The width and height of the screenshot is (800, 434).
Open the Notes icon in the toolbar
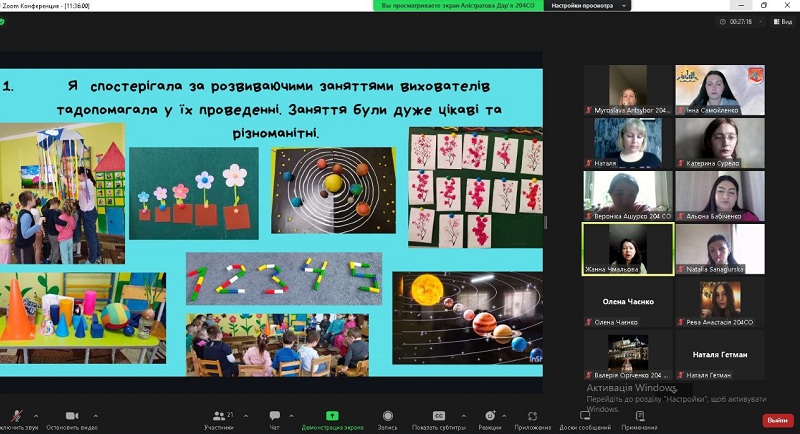pos(639,416)
